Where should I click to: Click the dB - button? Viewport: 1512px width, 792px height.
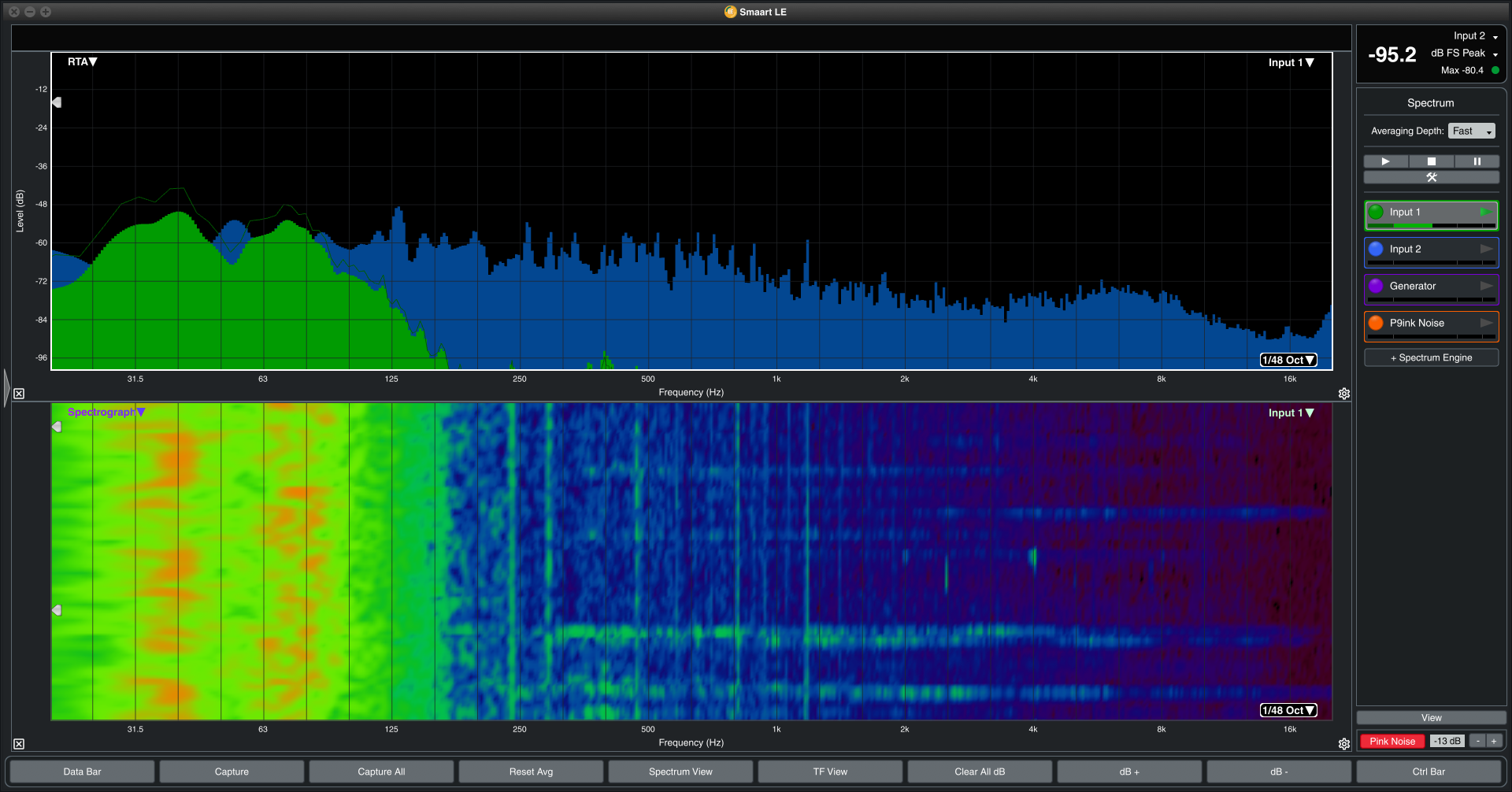pos(1279,772)
